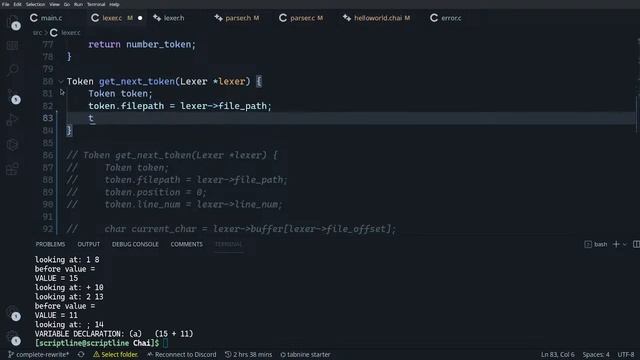Click the terminal prompt input line
The height and width of the screenshot is (360, 640).
[x=101, y=343]
